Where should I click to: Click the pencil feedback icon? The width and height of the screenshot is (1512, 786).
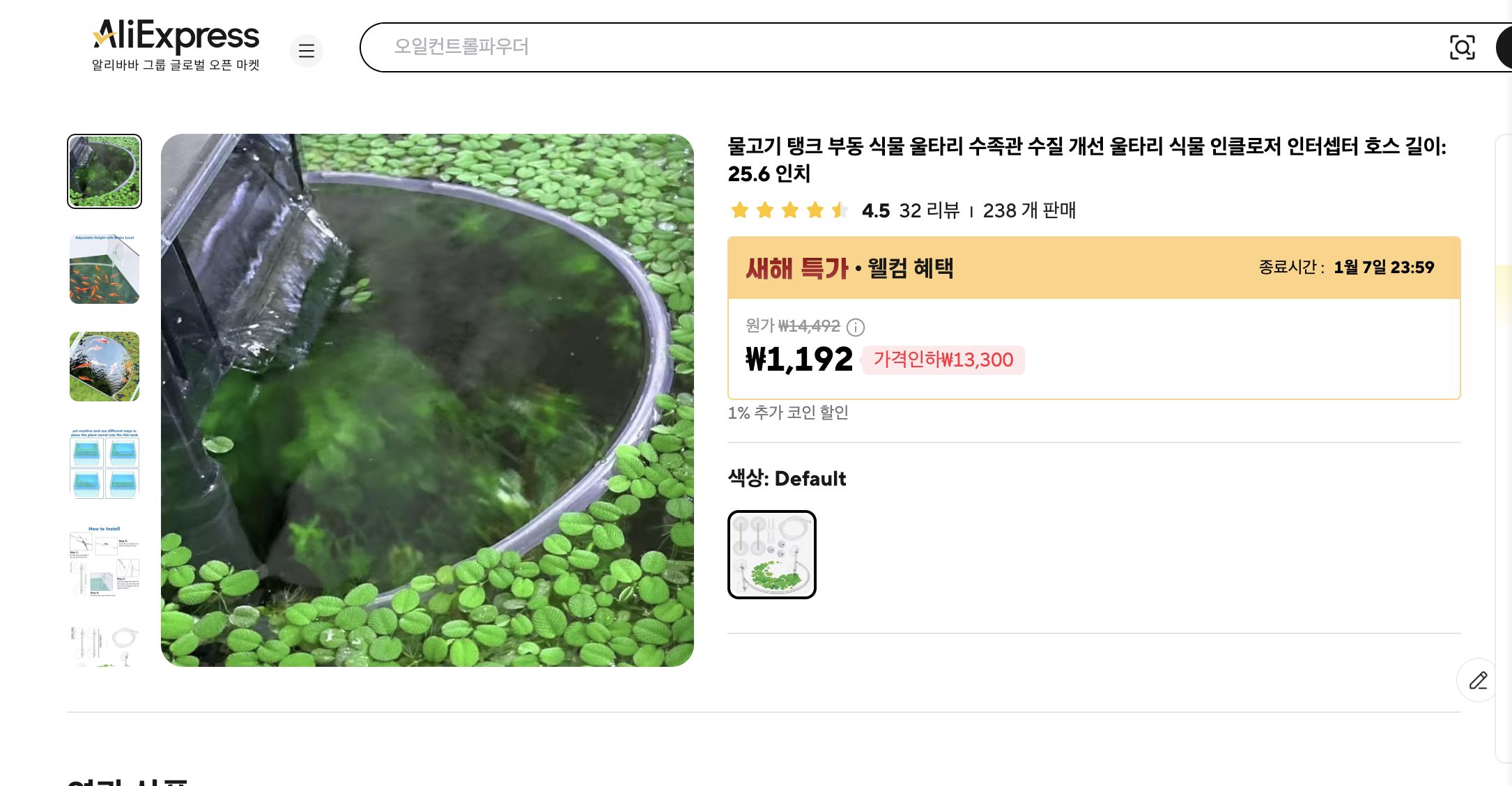1475,680
